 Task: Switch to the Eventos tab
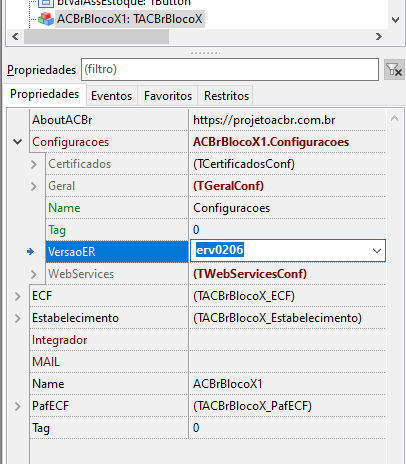pyautogui.click(x=112, y=96)
